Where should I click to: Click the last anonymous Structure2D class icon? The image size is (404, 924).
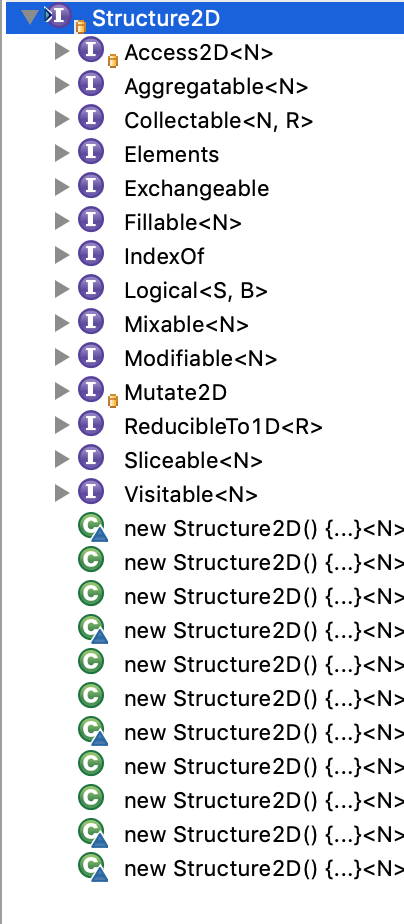click(x=92, y=867)
